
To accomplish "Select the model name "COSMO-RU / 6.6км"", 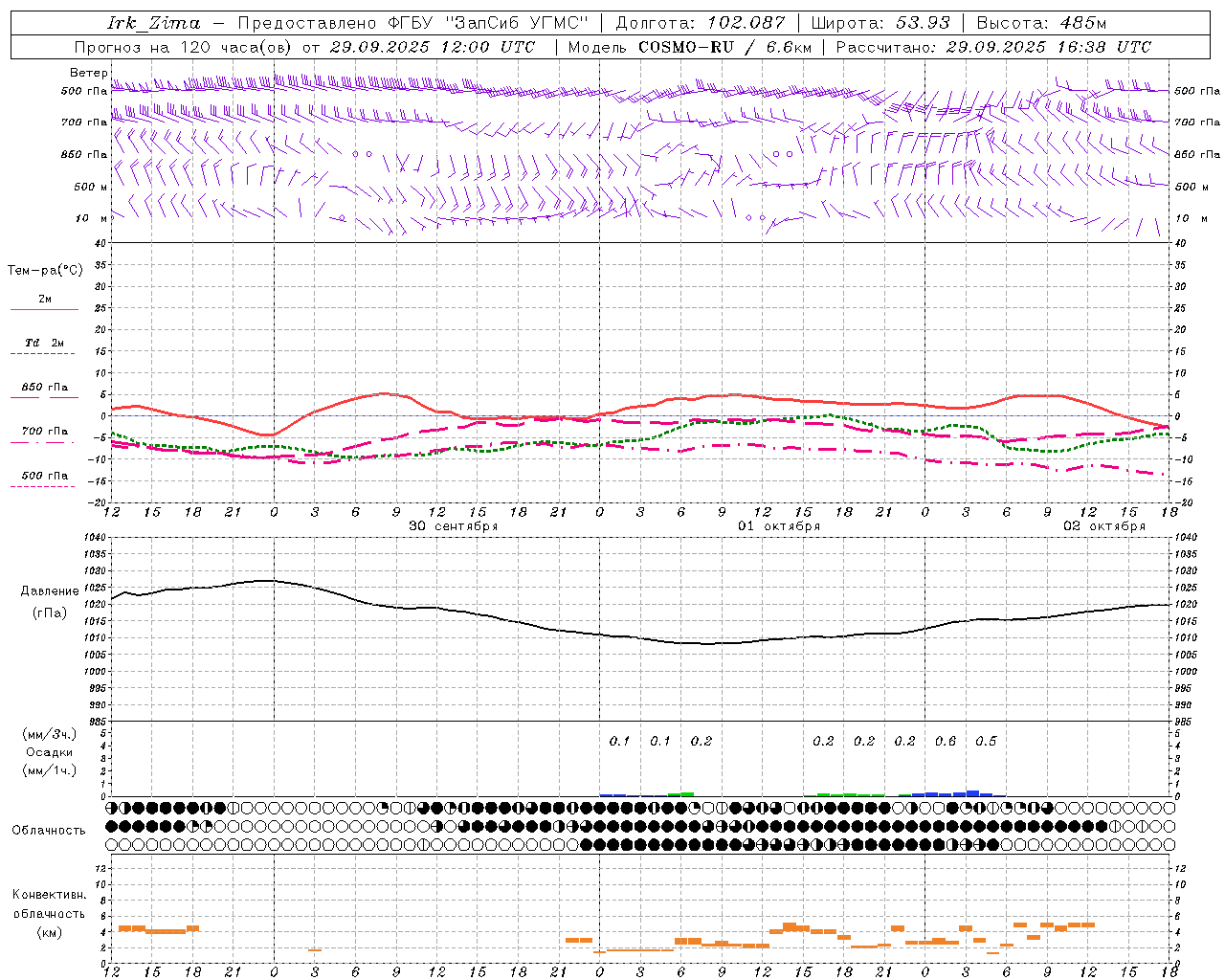I will coord(725,47).
